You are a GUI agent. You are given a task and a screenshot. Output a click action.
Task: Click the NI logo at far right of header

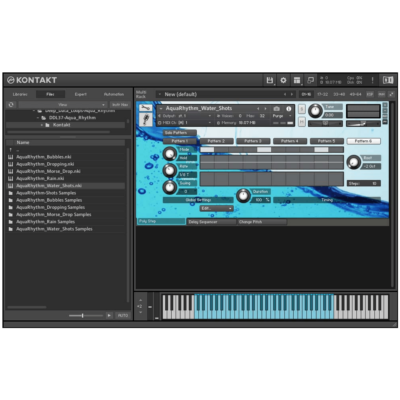click(388, 80)
